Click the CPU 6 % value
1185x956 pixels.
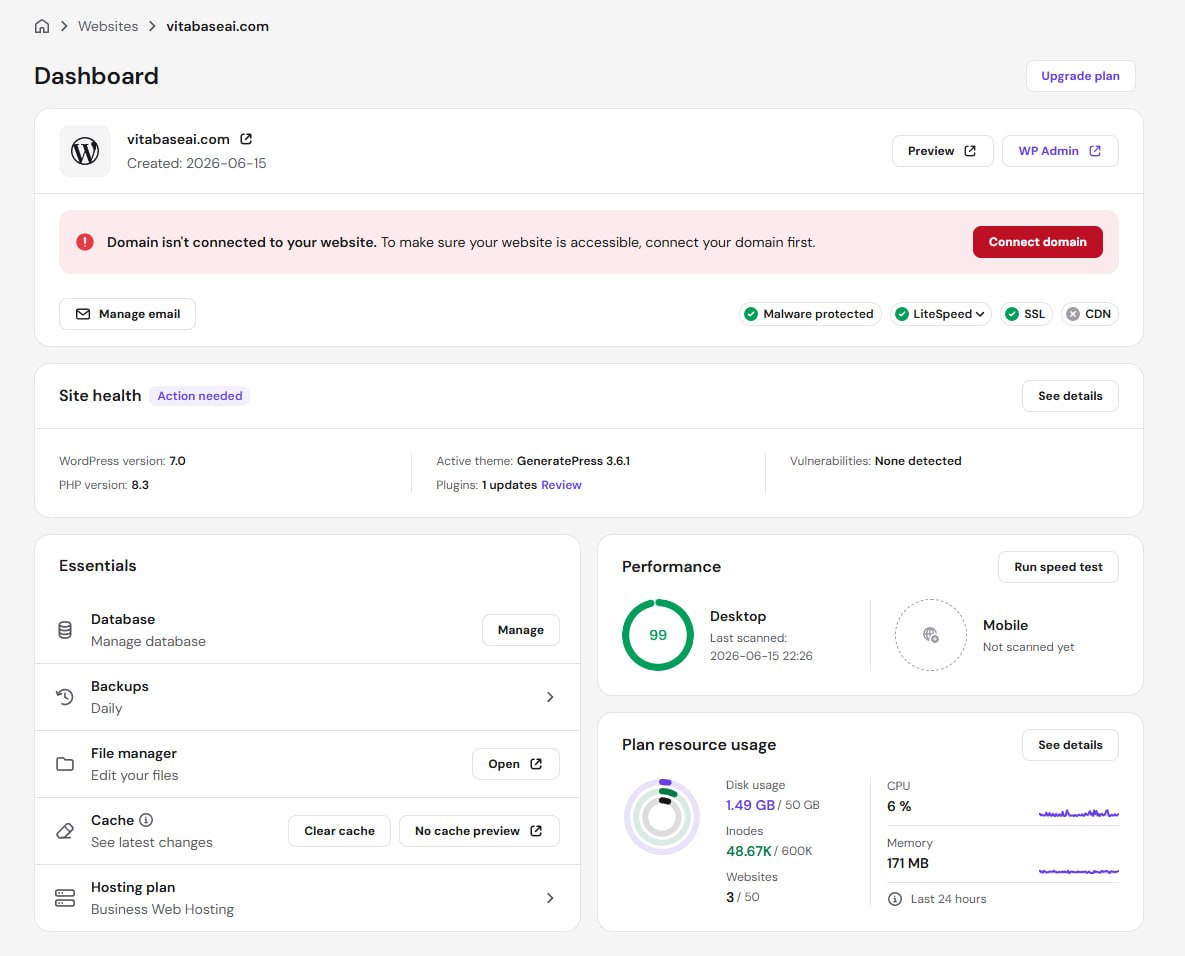[899, 806]
